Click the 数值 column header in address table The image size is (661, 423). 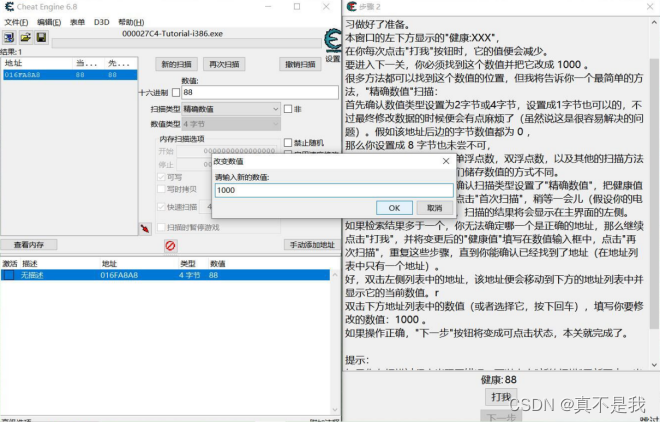(218, 264)
